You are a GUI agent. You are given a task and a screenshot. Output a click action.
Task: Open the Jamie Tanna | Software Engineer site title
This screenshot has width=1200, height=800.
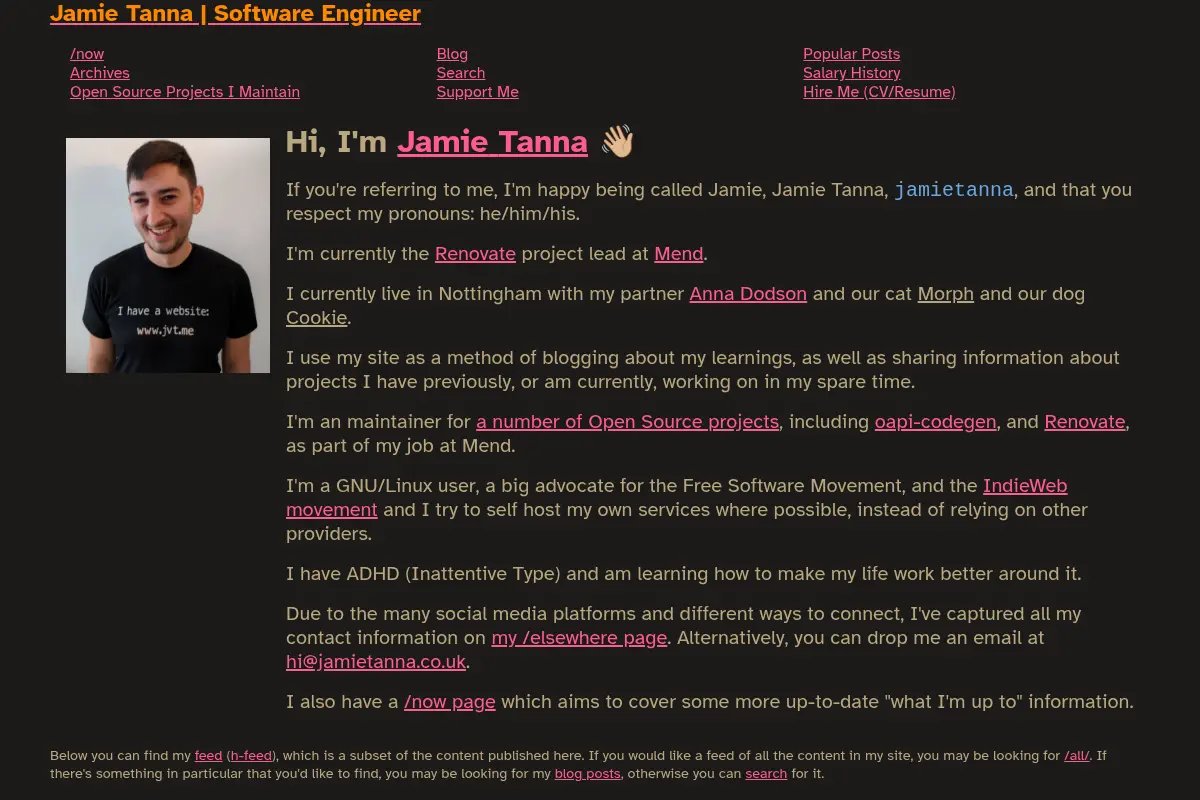[x=235, y=14]
